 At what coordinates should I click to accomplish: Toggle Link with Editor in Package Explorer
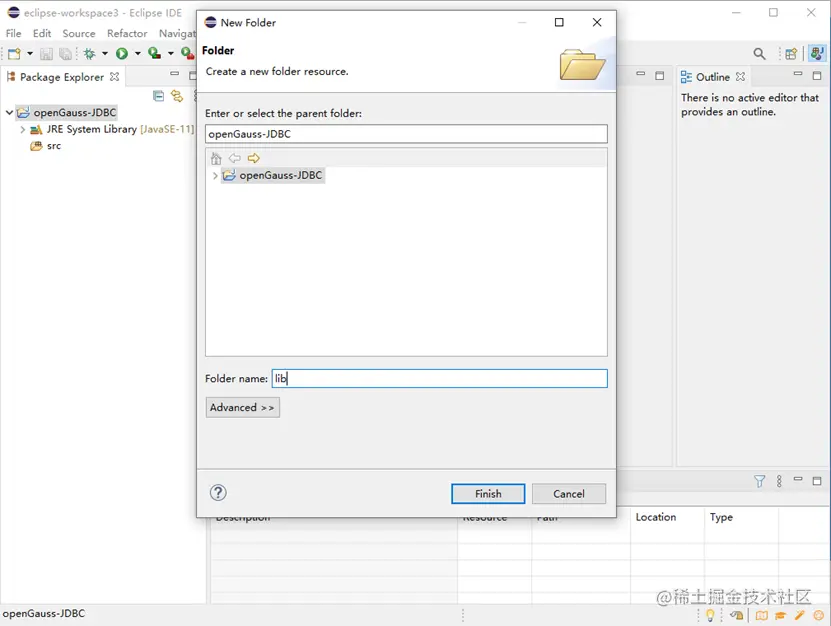click(x=177, y=96)
